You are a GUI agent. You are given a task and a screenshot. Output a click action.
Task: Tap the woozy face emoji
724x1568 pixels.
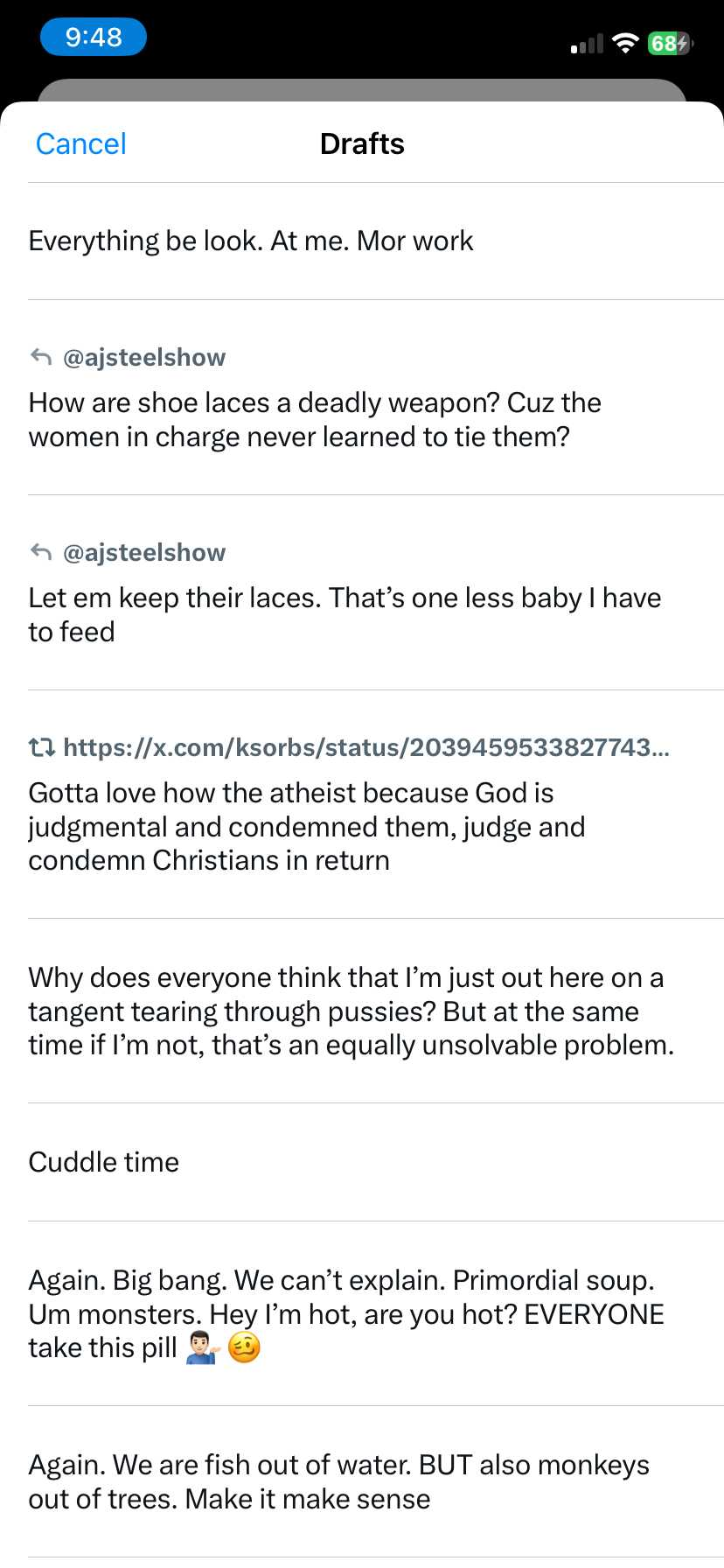(244, 1348)
